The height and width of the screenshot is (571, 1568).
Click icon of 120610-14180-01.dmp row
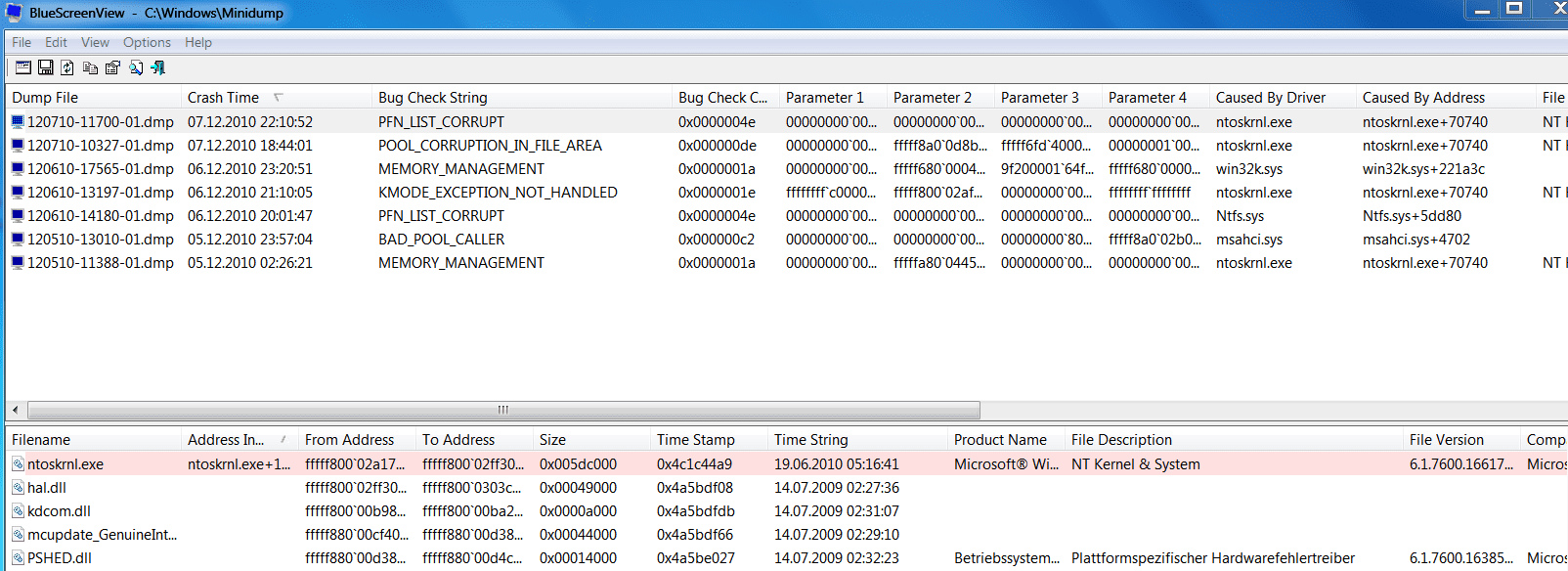coord(18,216)
